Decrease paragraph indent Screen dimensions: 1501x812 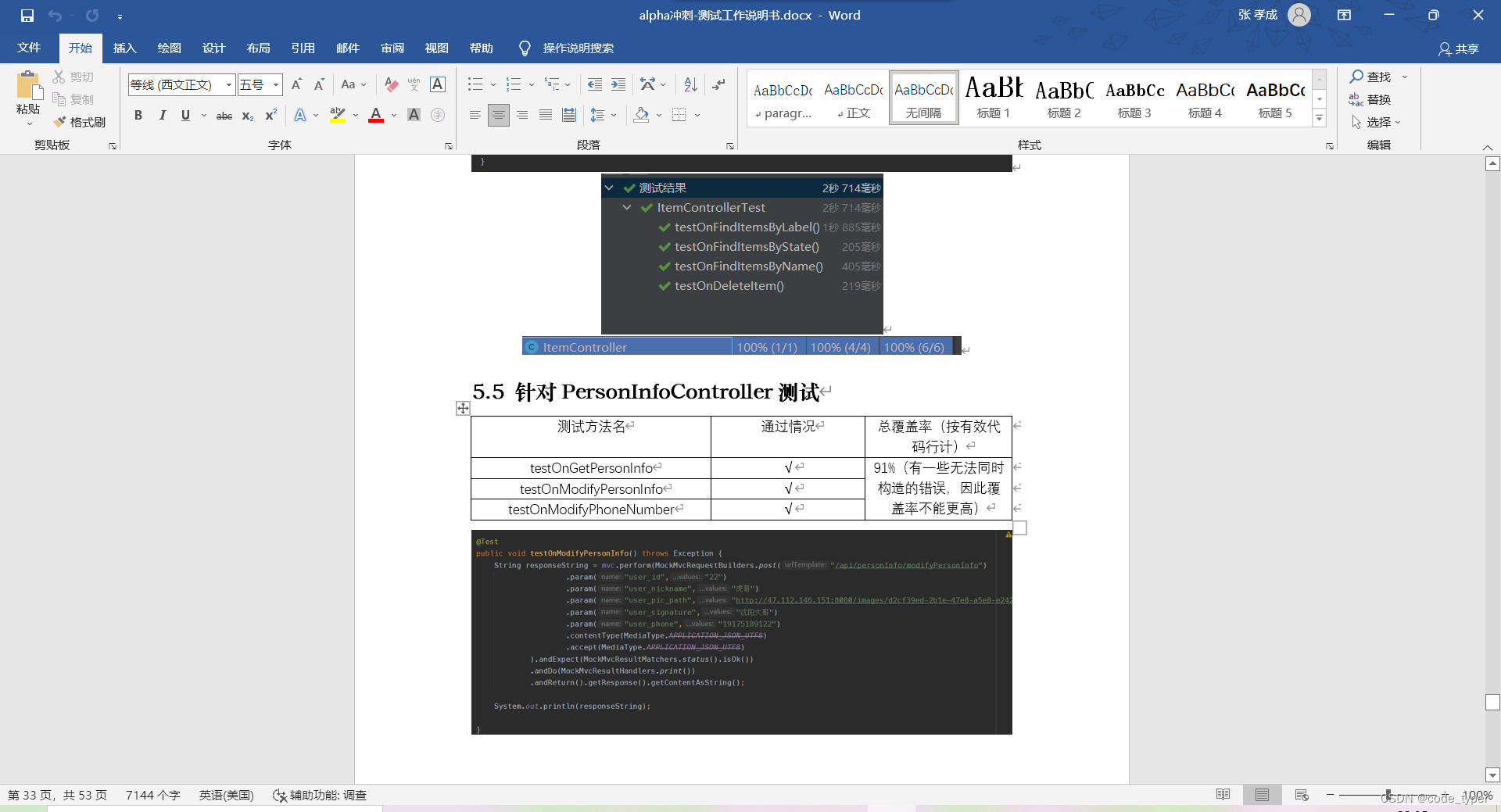pos(595,84)
